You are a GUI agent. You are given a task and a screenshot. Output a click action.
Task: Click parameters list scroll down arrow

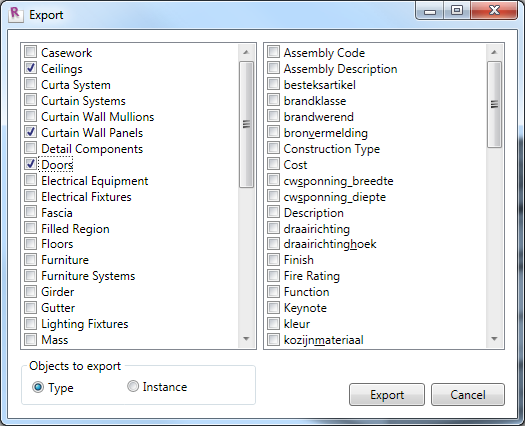pyautogui.click(x=494, y=339)
